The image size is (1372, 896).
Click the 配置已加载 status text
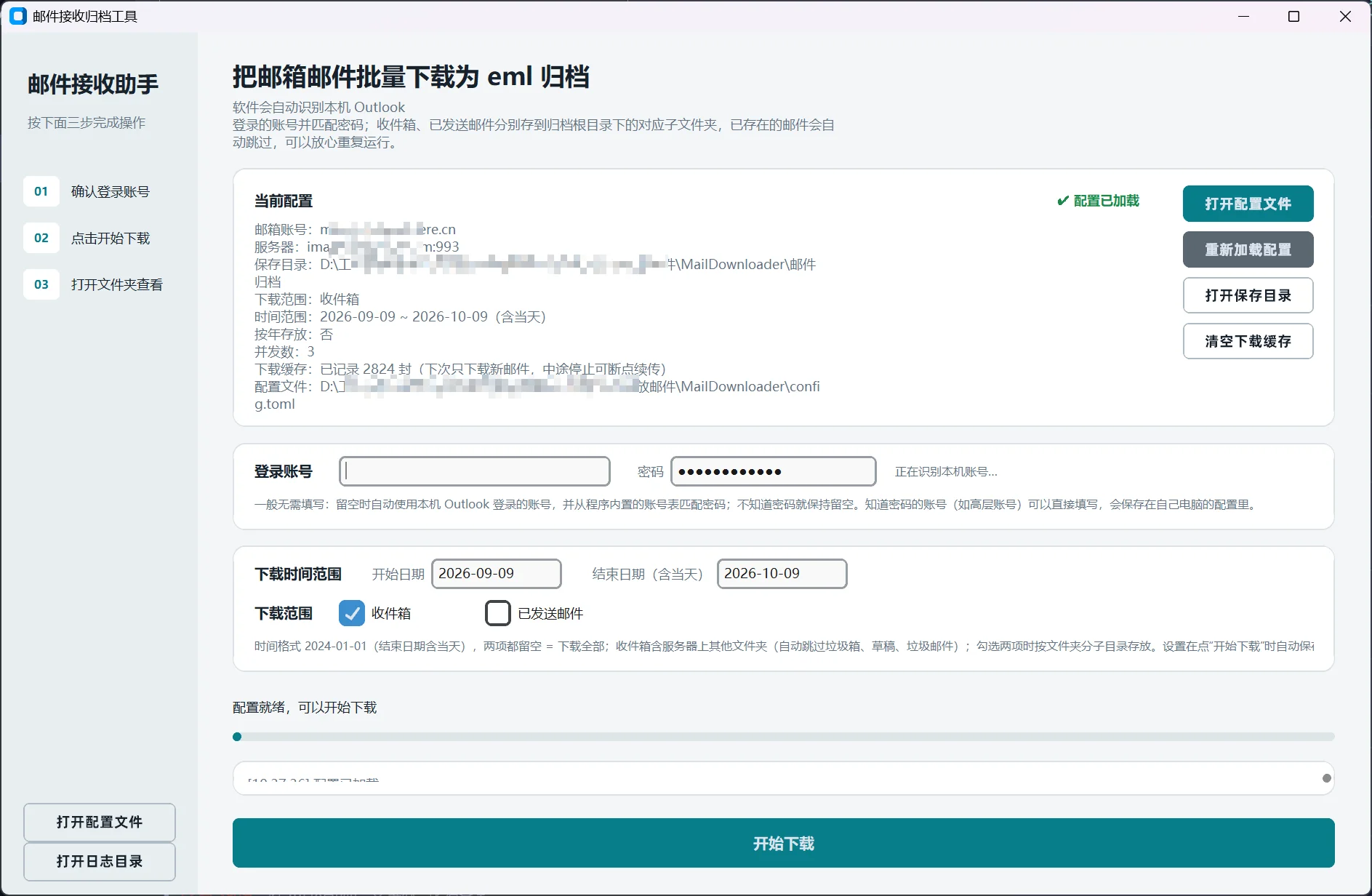(x=1098, y=201)
